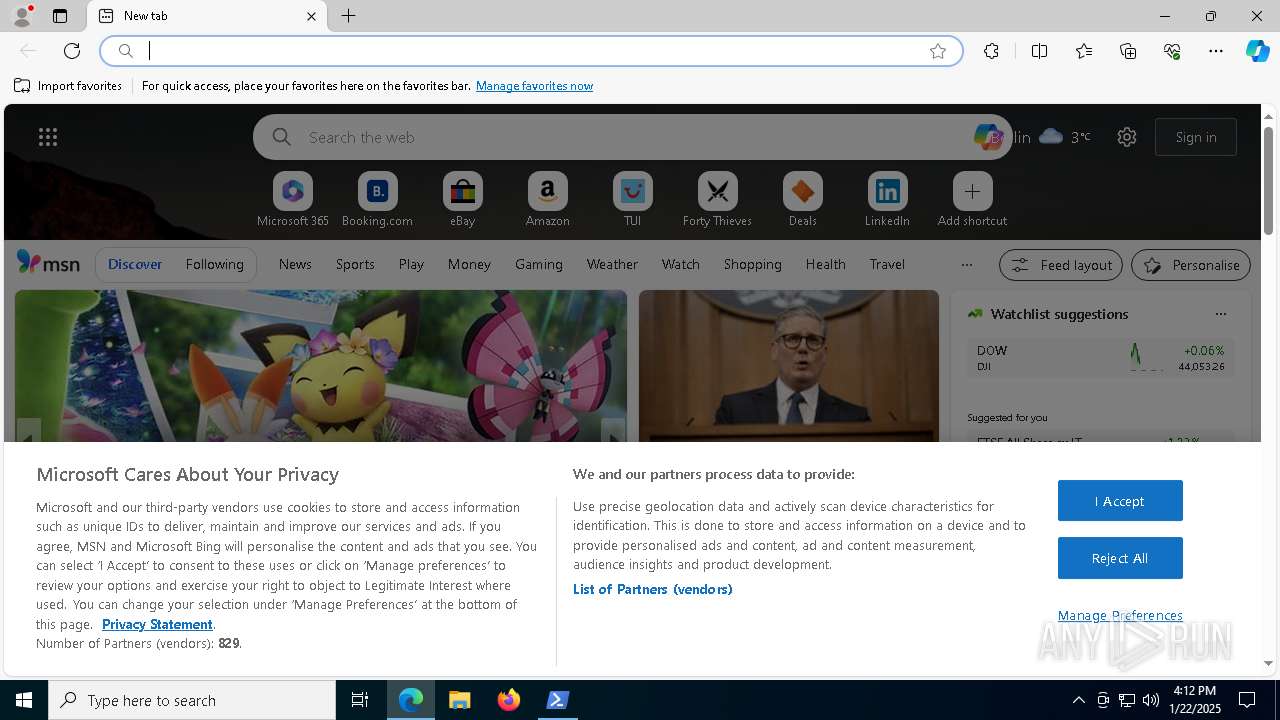The width and height of the screenshot is (1280, 720).
Task: Open the News category
Action: [x=295, y=264]
